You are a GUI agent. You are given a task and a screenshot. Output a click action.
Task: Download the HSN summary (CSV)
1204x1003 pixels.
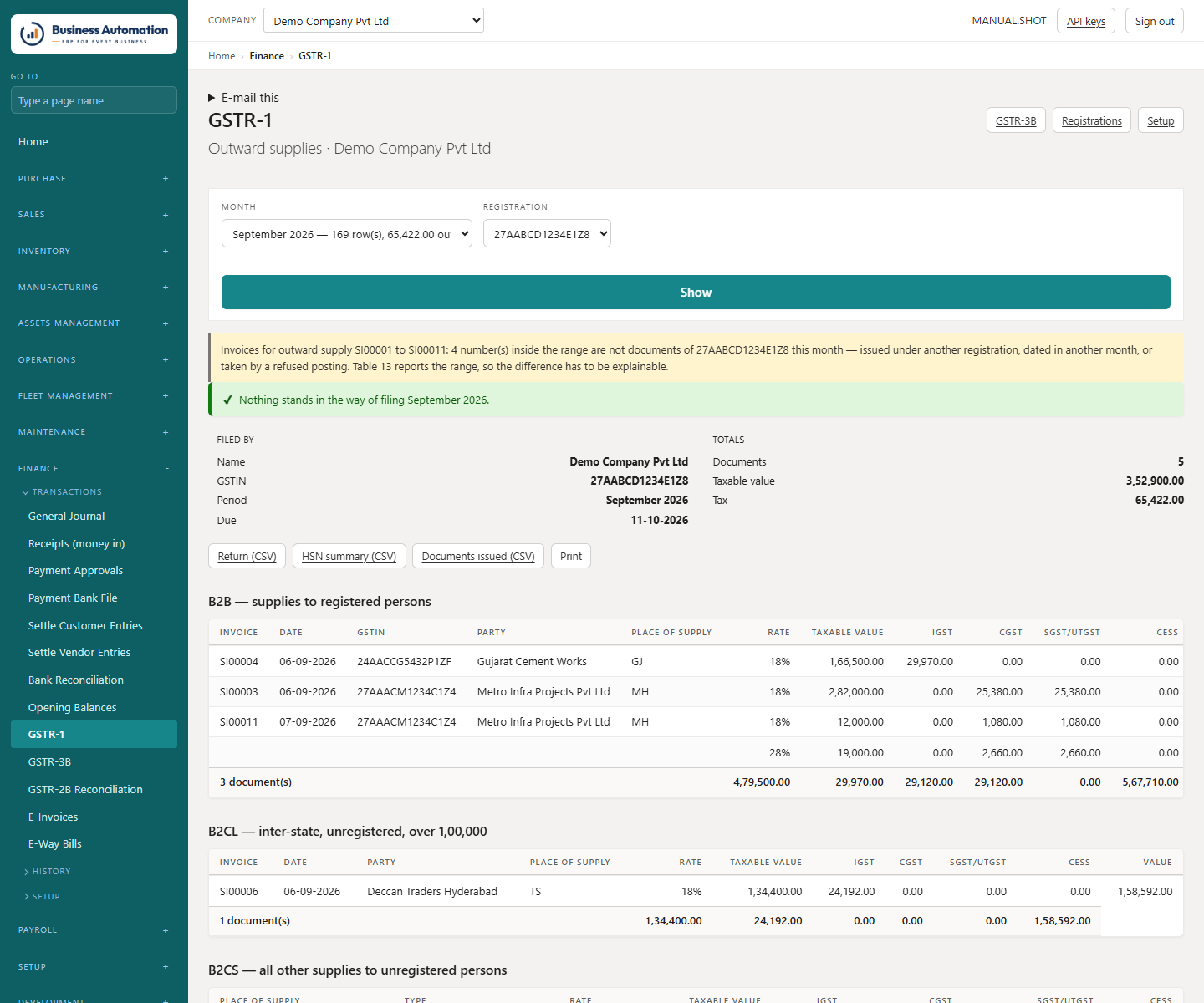click(x=349, y=557)
